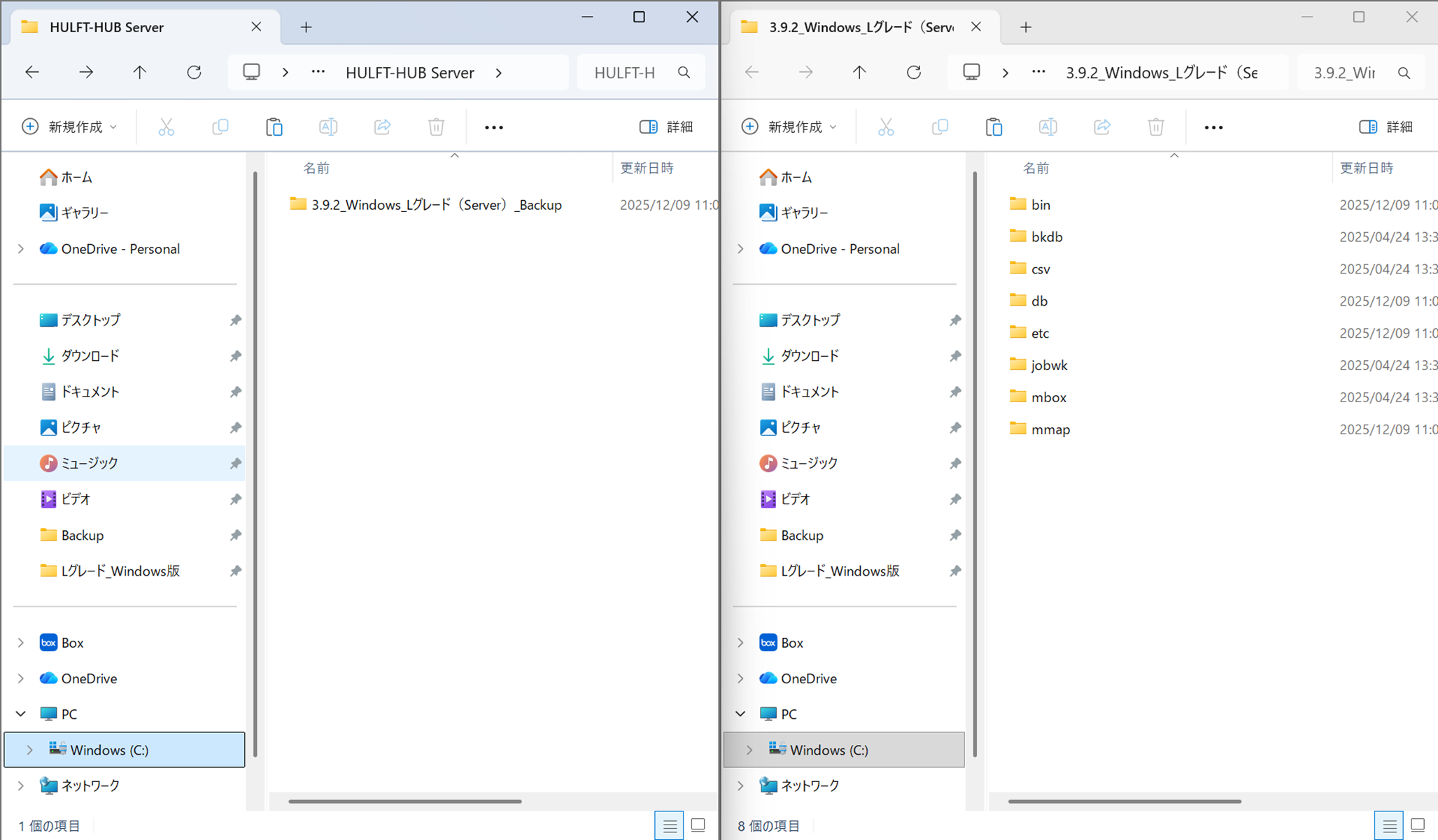Click back arrow in left window
Image resolution: width=1438 pixels, height=840 pixels.
coord(32,72)
